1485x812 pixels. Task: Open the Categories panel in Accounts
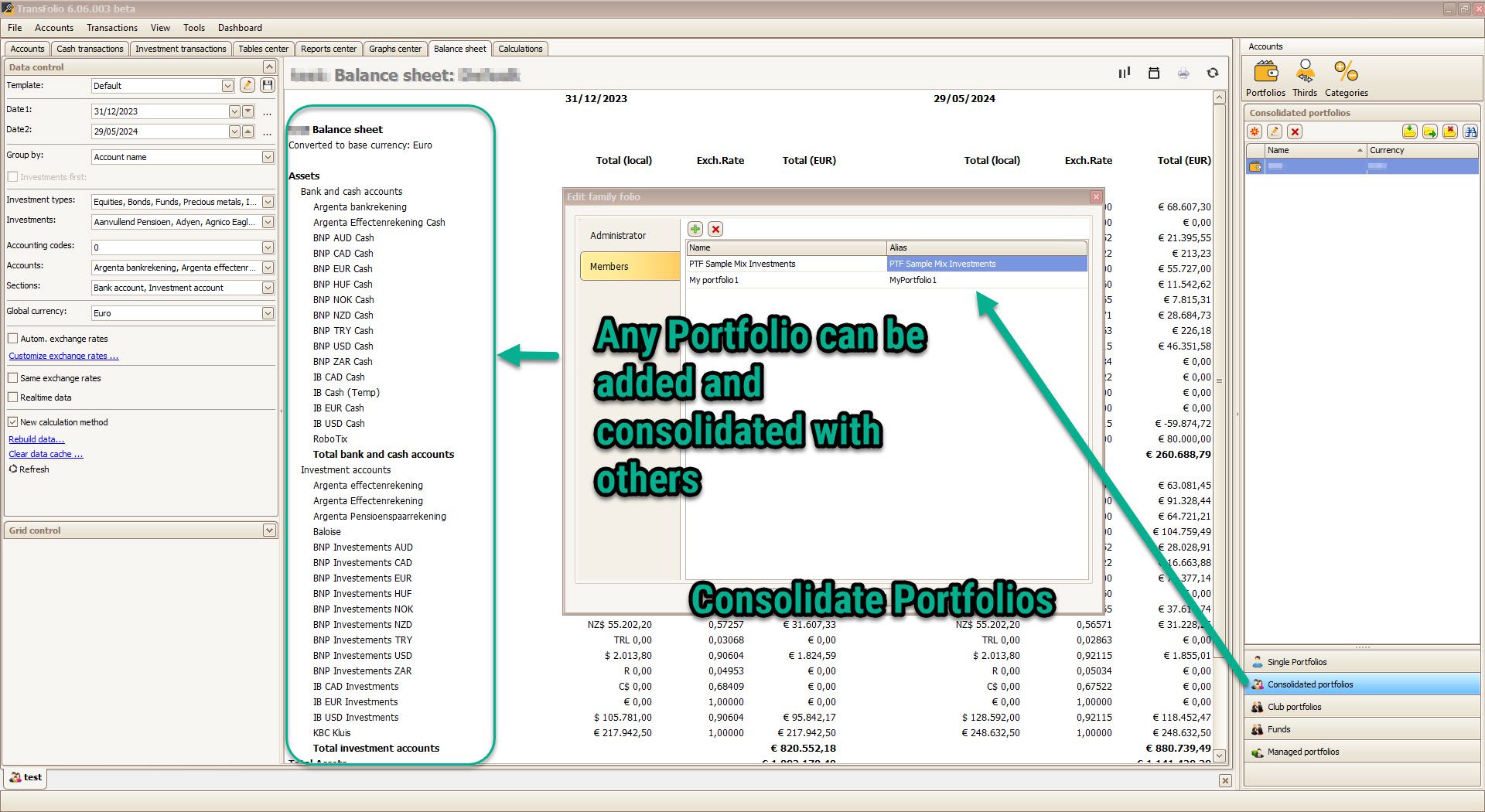pyautogui.click(x=1346, y=77)
